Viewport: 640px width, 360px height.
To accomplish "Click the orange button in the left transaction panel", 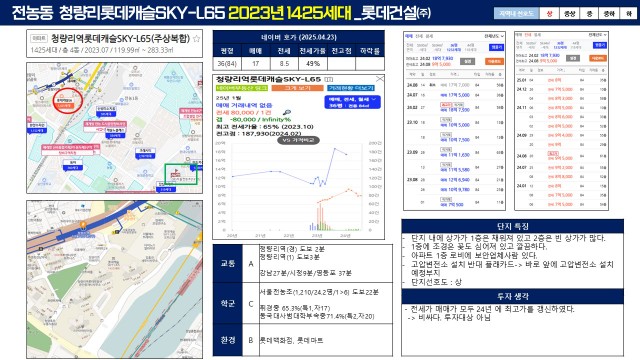I will pos(494,61).
